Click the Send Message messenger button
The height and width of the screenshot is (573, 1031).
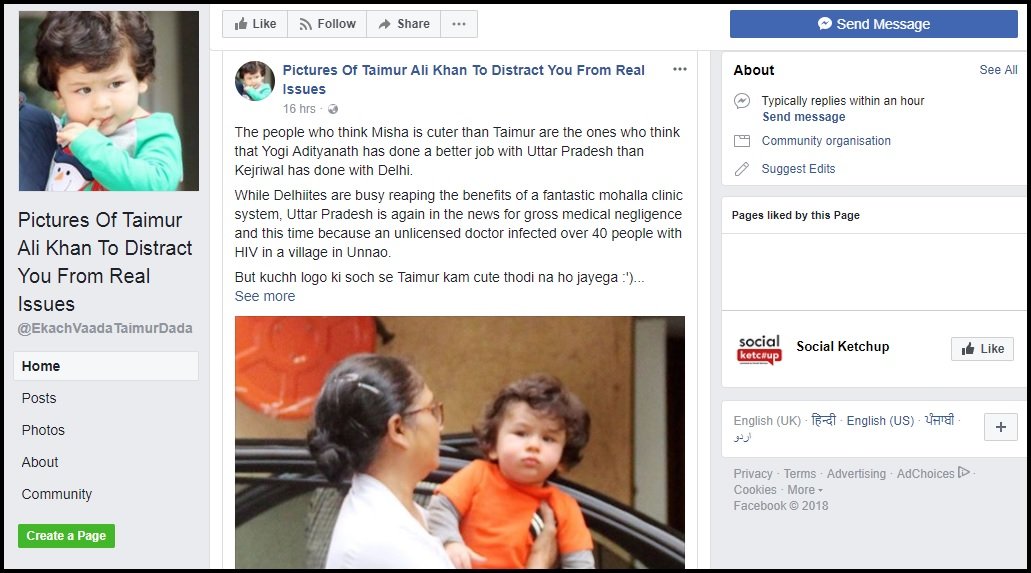pos(873,24)
